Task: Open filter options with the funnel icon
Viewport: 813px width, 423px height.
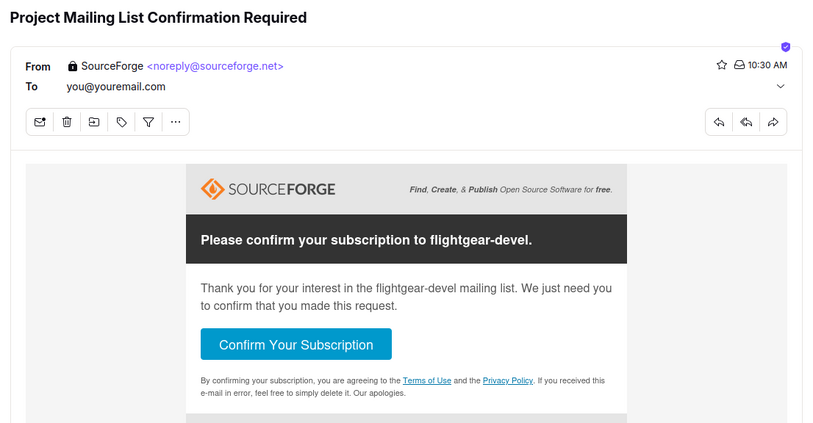Action: [148, 122]
